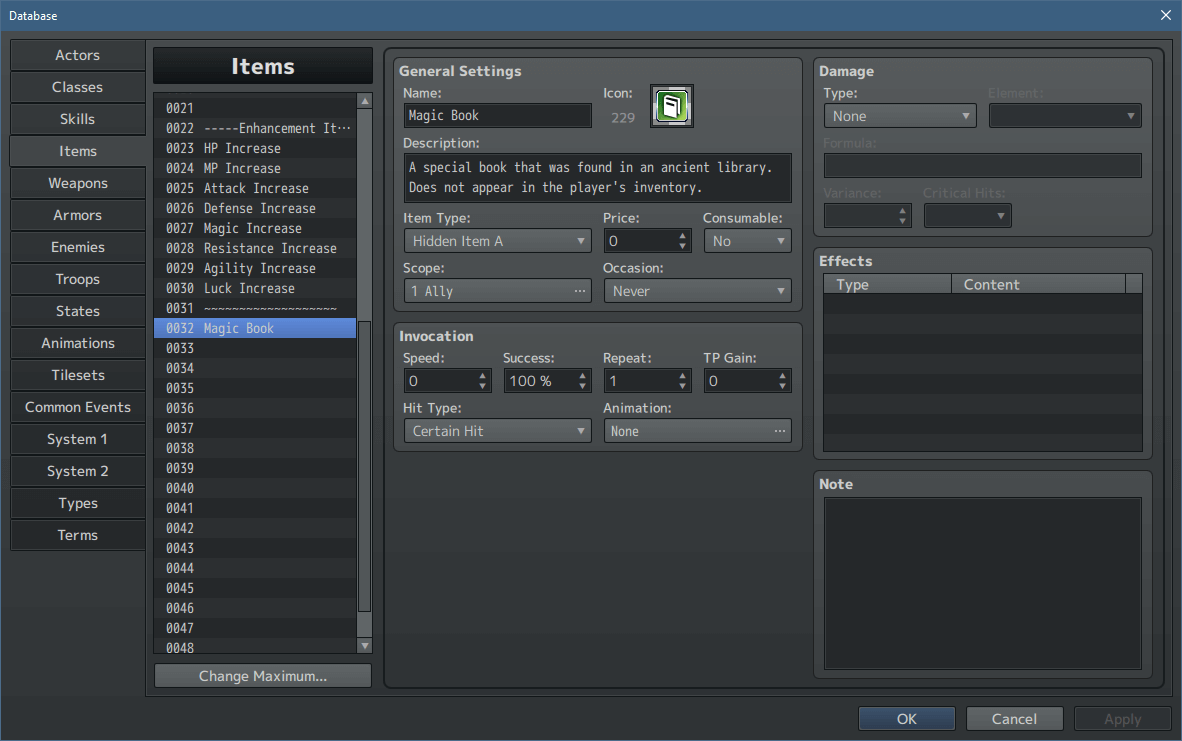Click the TP Gain up stepper arrow
This screenshot has height=741, width=1182.
[x=783, y=375]
